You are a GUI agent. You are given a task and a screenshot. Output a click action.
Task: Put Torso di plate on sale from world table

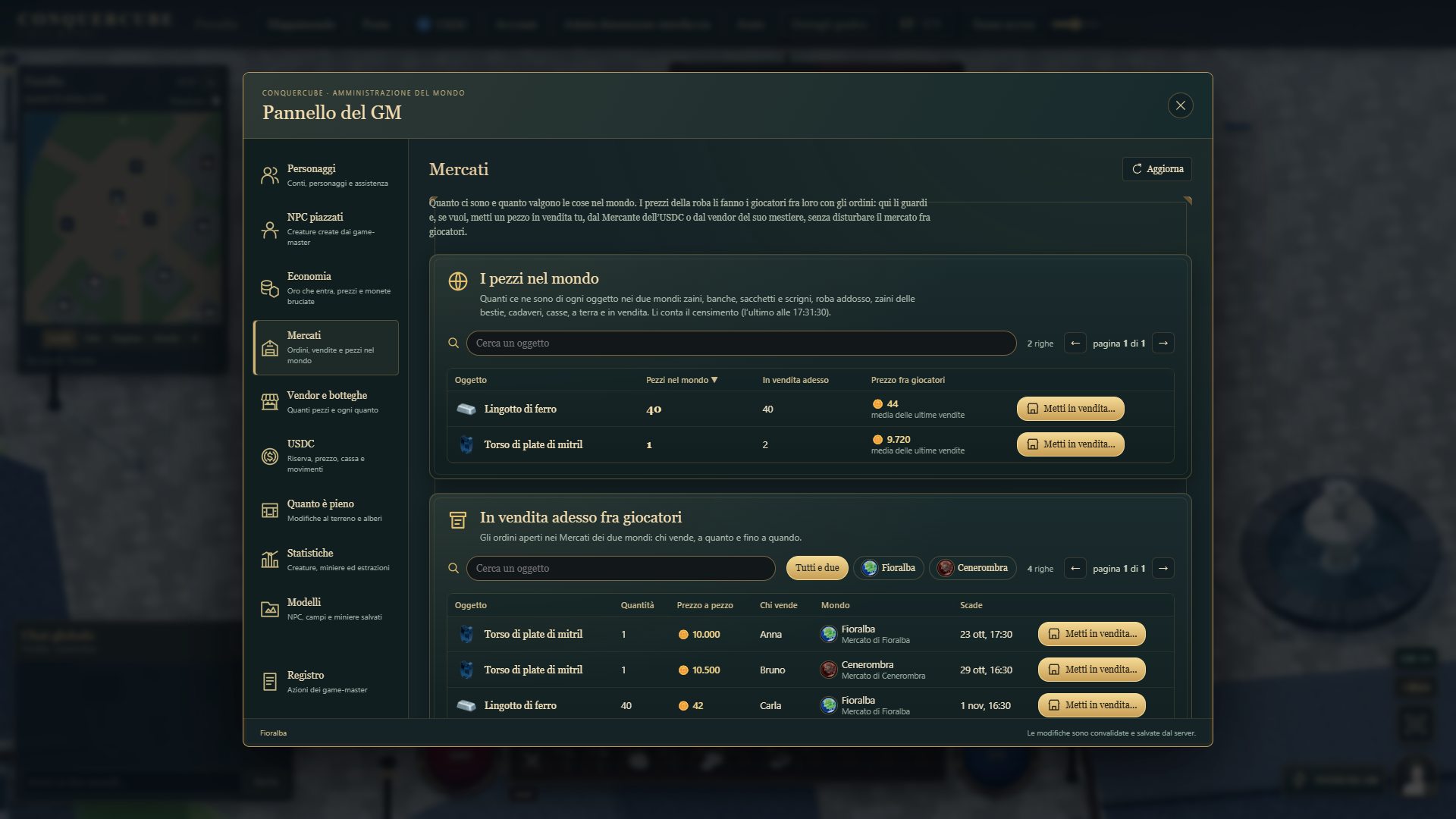(x=1070, y=444)
